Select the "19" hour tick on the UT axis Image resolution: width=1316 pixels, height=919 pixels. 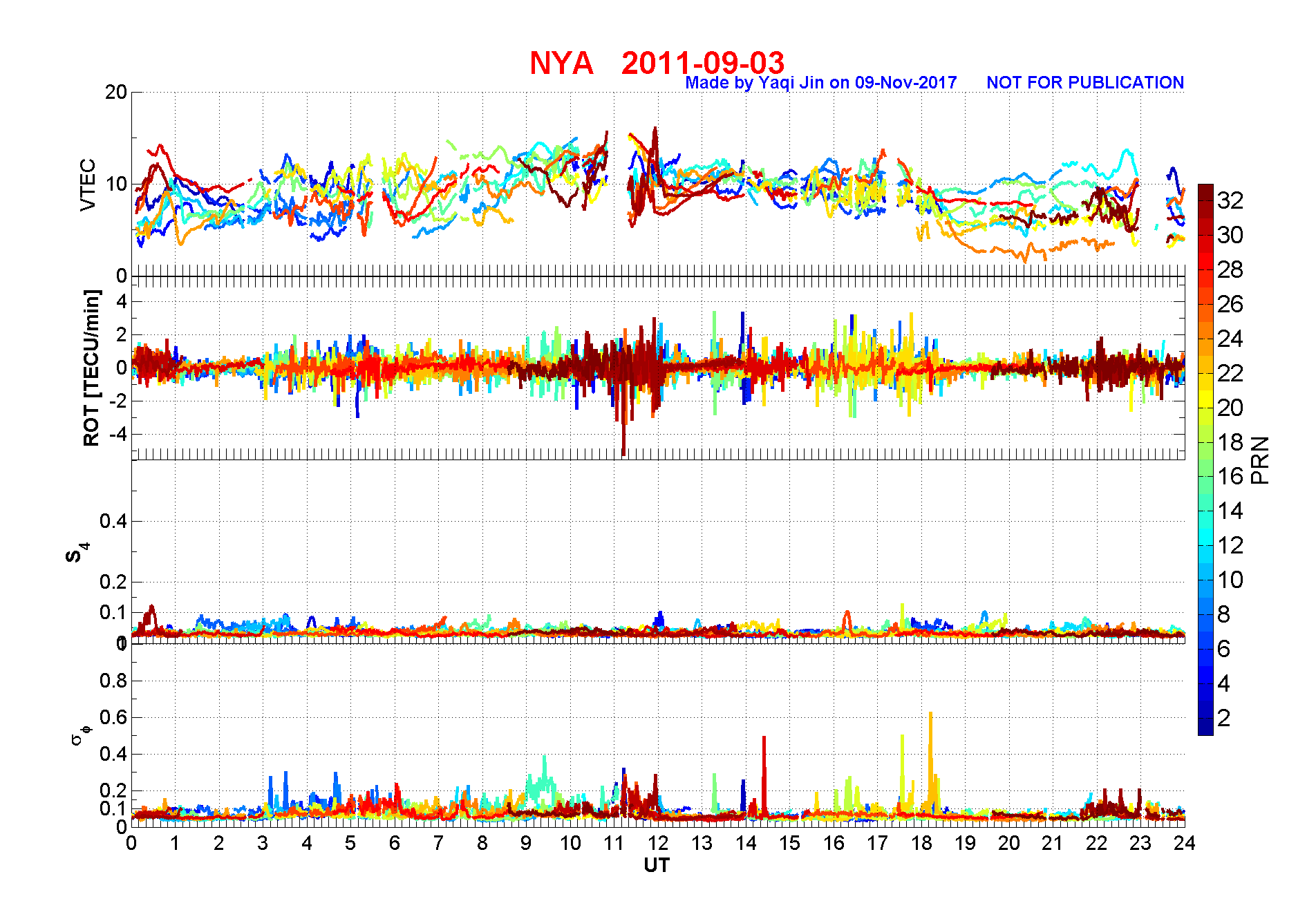(x=965, y=843)
